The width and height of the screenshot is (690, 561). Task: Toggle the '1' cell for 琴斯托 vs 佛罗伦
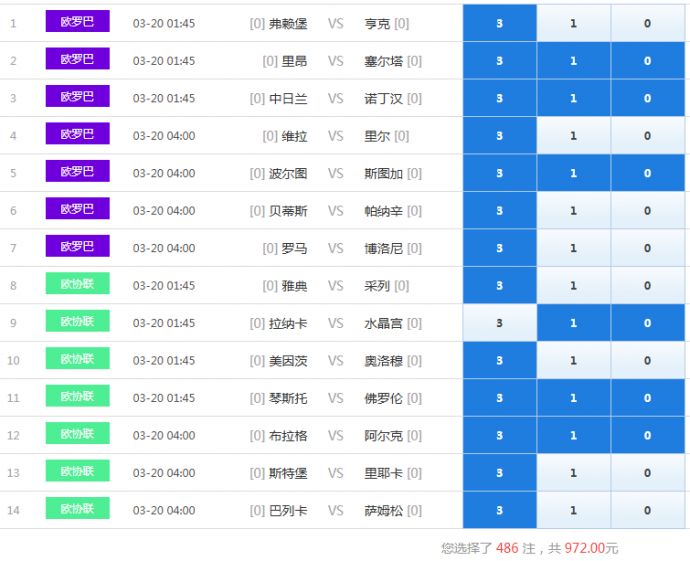tap(573, 398)
